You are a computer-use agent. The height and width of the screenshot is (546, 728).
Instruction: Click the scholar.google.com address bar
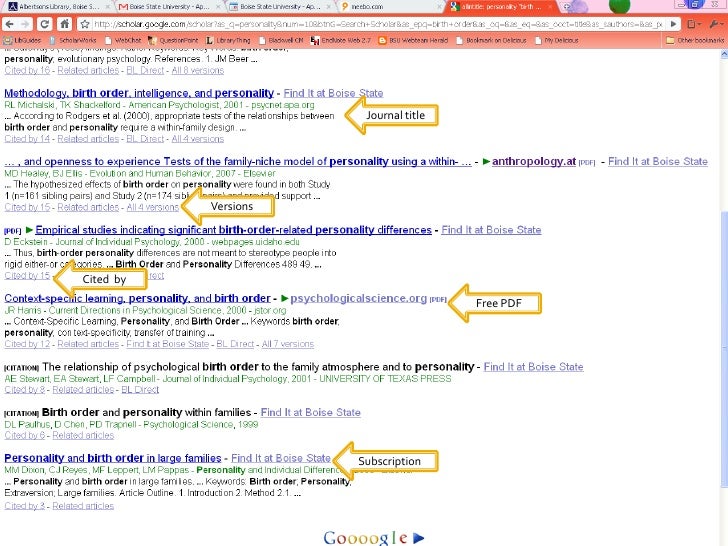(377, 24)
